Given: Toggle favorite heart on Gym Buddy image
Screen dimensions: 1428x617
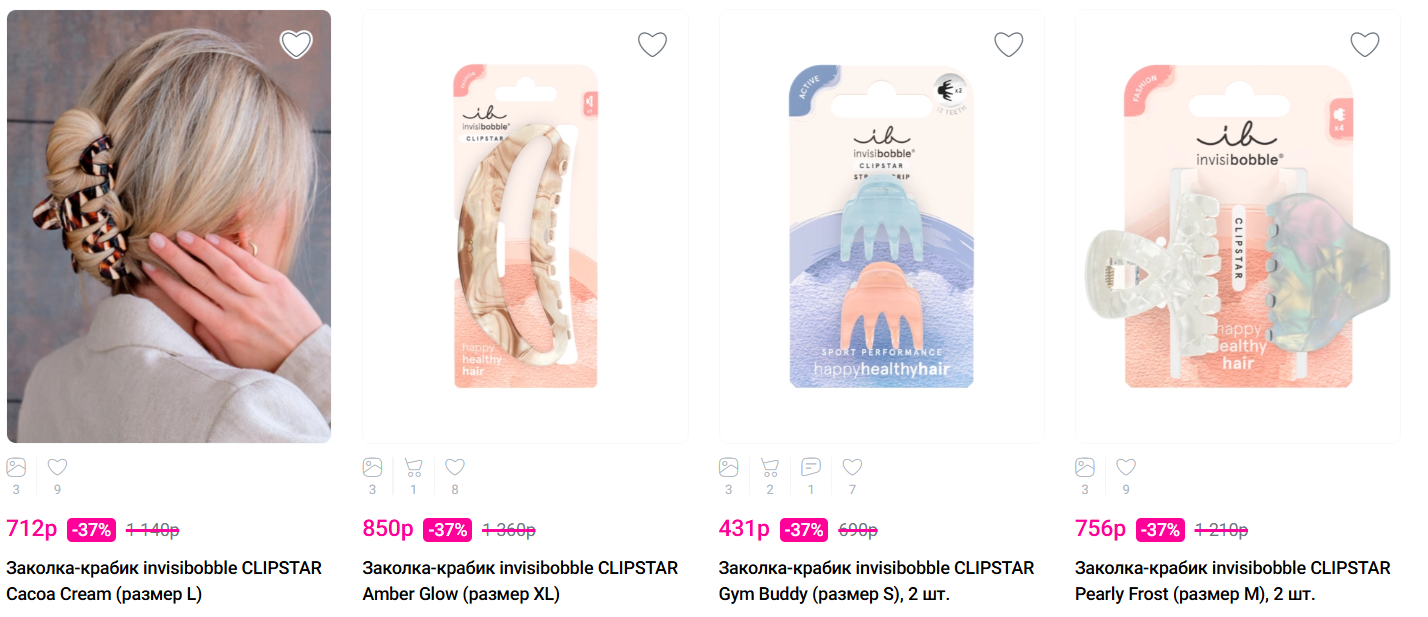Looking at the screenshot, I should 1008,44.
